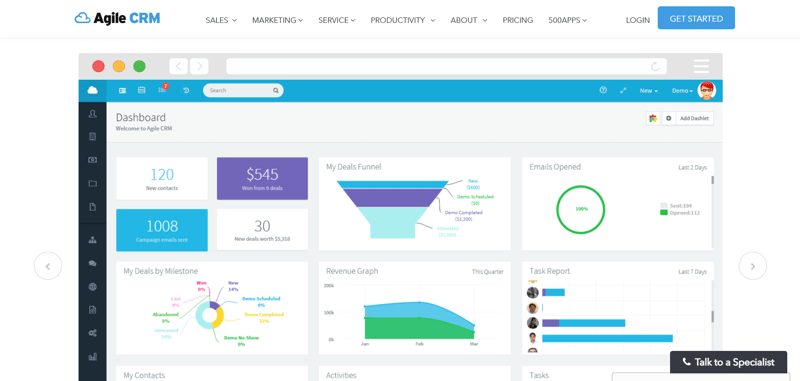Image resolution: width=800 pixels, height=381 pixels.
Task: Open the Demo account dropdown
Action: pyautogui.click(x=682, y=90)
